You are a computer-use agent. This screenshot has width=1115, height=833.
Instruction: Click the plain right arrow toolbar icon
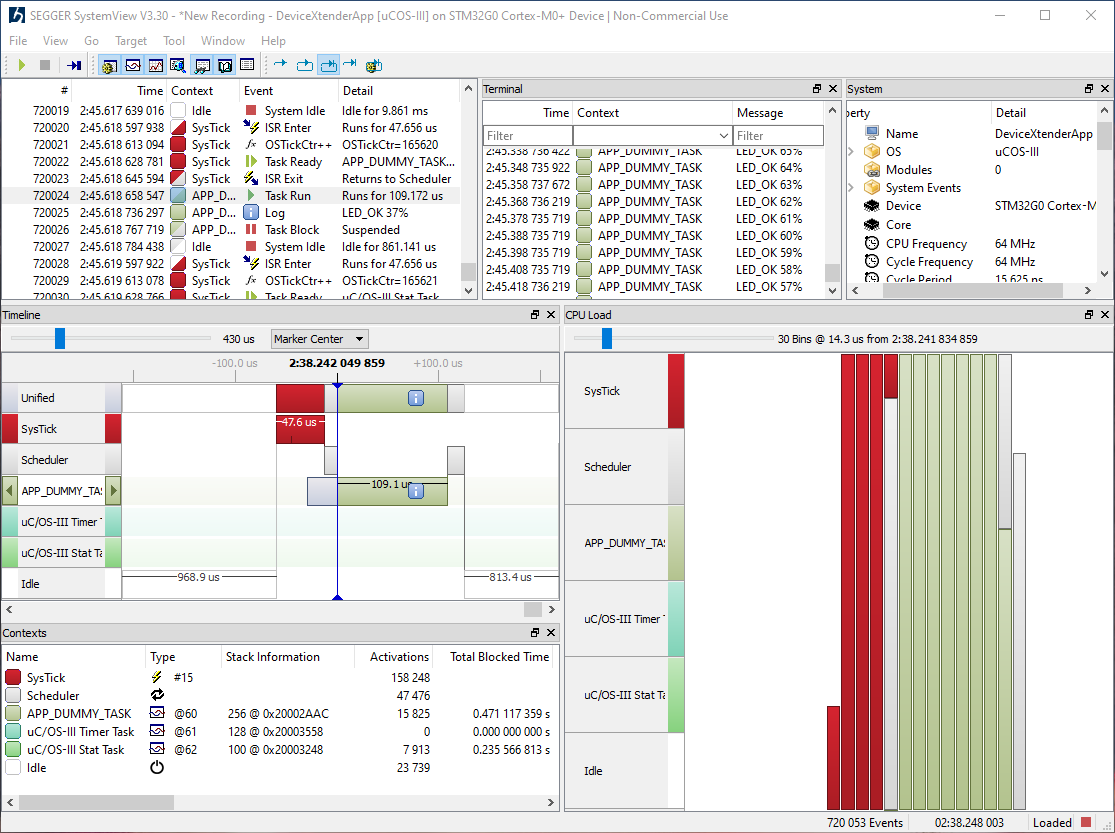[x=280, y=65]
